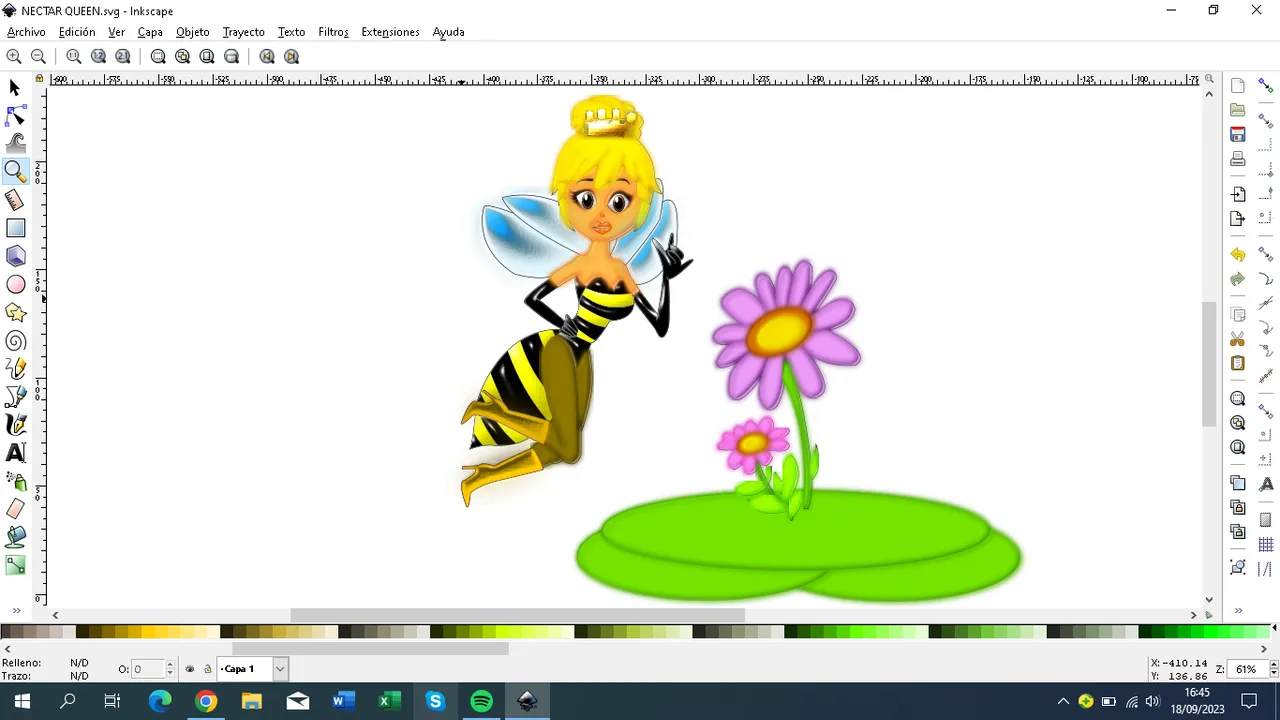Viewport: 1280px width, 720px height.
Task: Select the Paint Bucket fill tool
Action: tap(15, 537)
